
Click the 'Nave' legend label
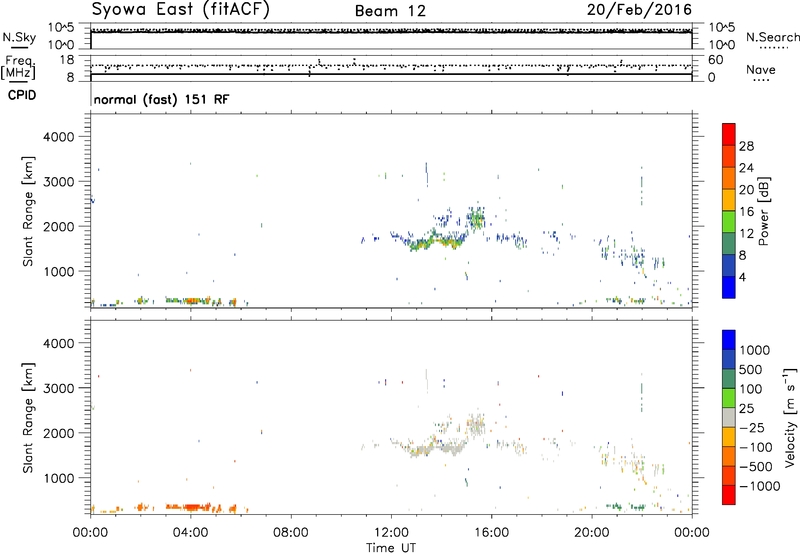761,70
